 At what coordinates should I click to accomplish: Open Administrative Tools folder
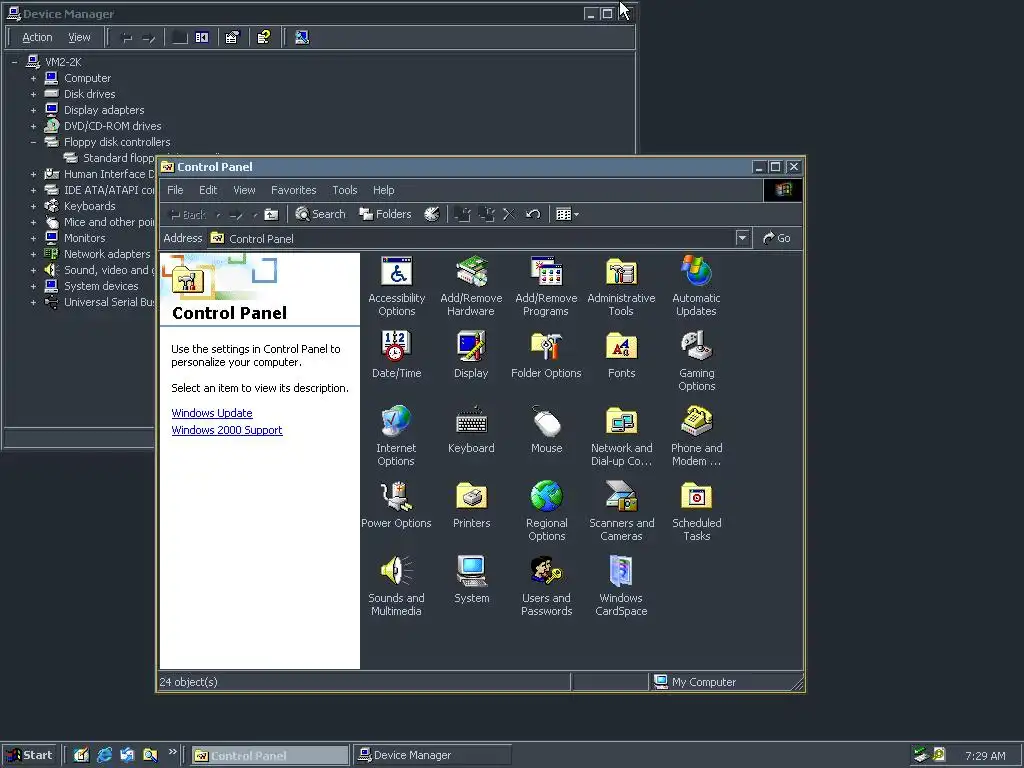tap(621, 286)
